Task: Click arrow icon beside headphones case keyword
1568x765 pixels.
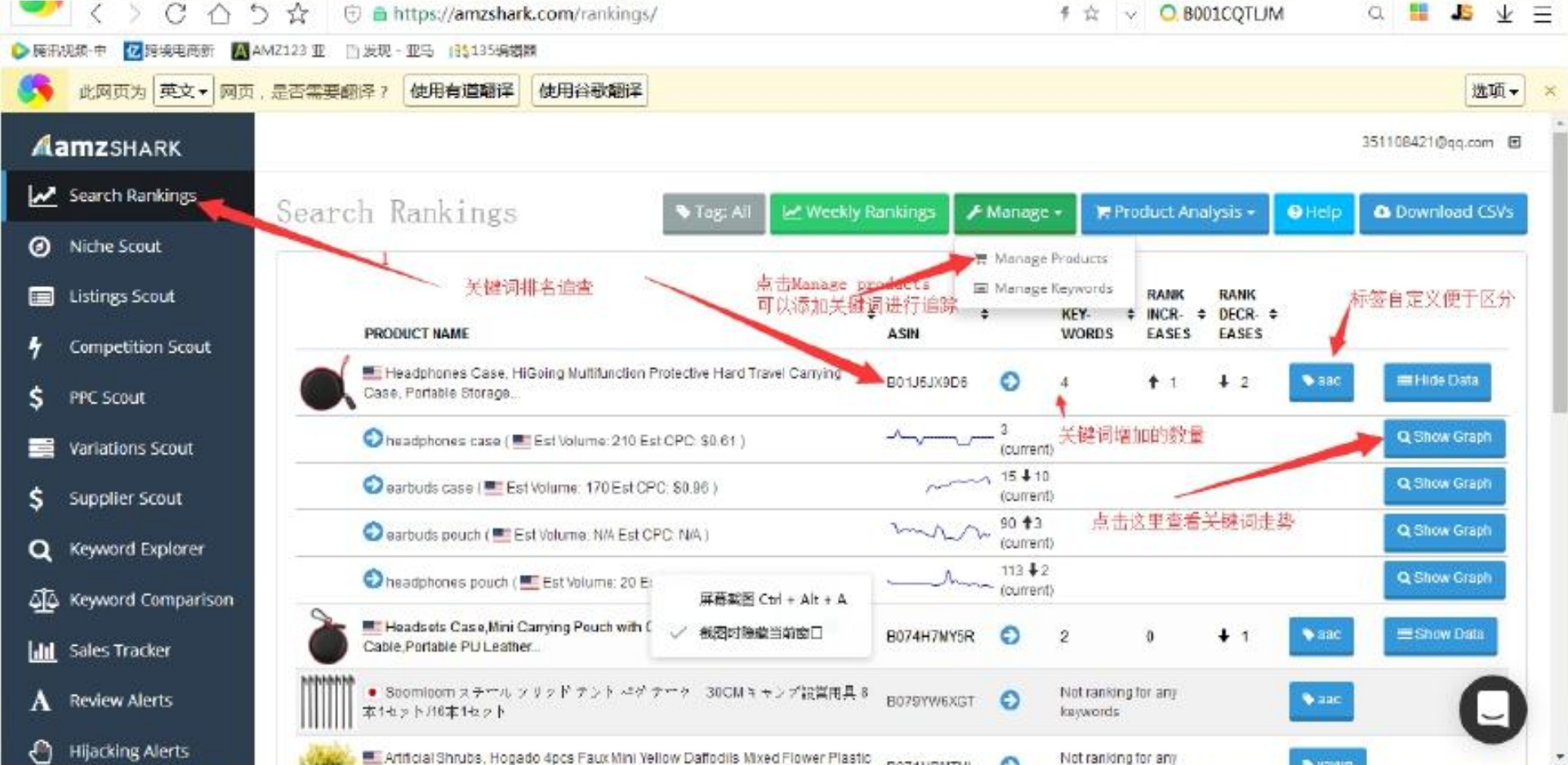Action: click(372, 438)
